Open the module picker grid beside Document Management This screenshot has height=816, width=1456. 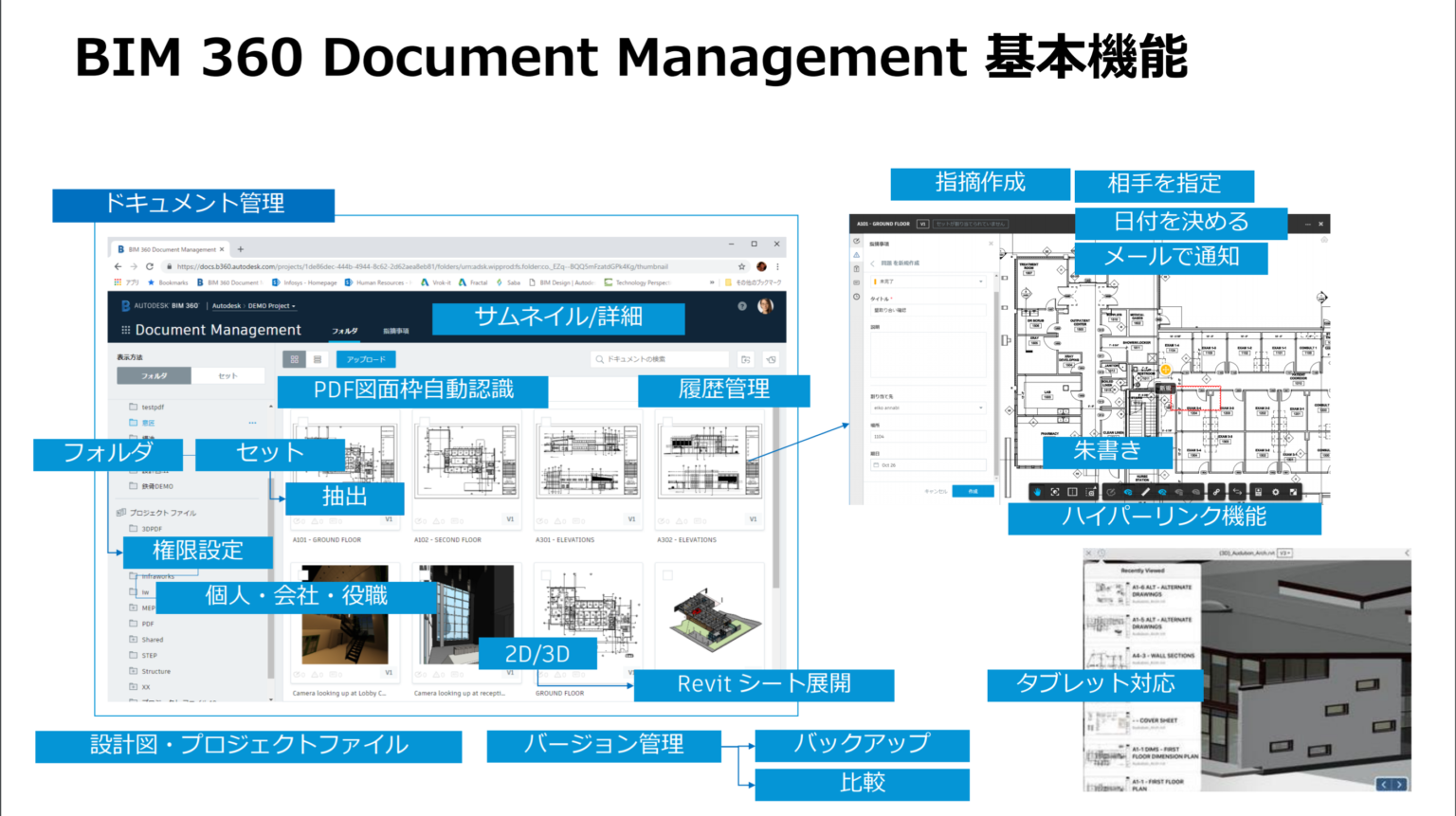click(x=124, y=329)
